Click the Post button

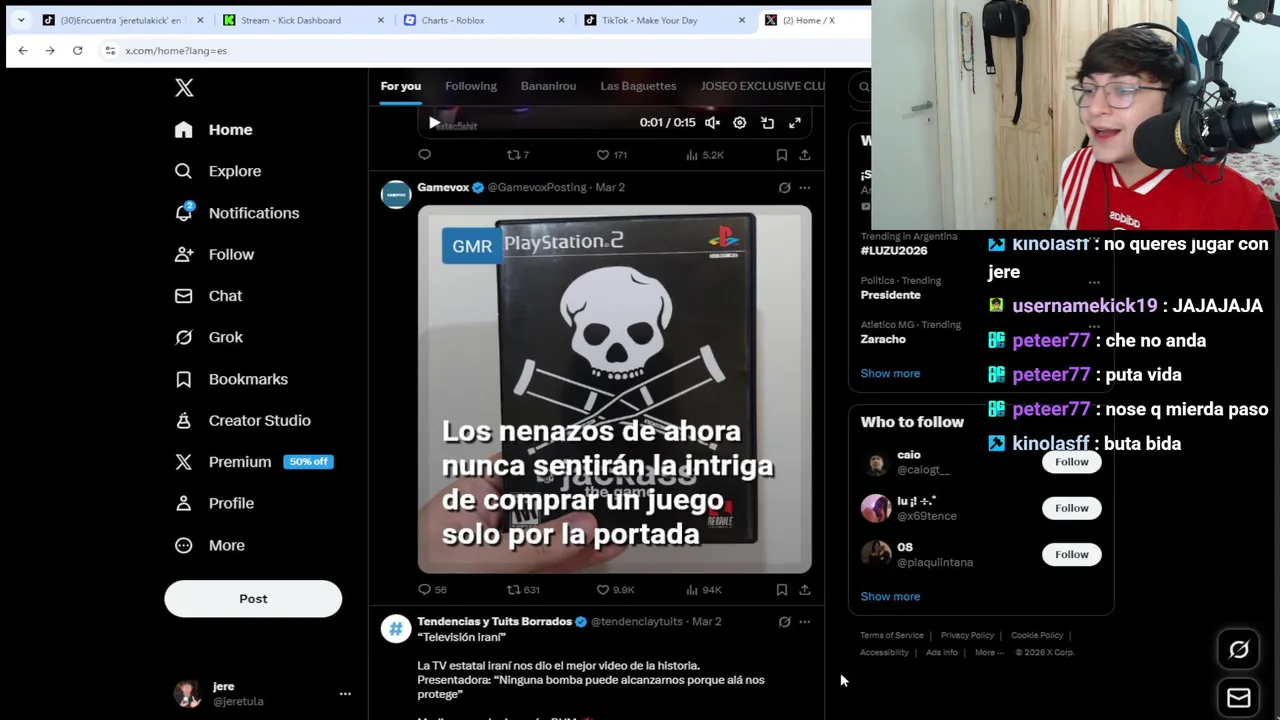[253, 598]
